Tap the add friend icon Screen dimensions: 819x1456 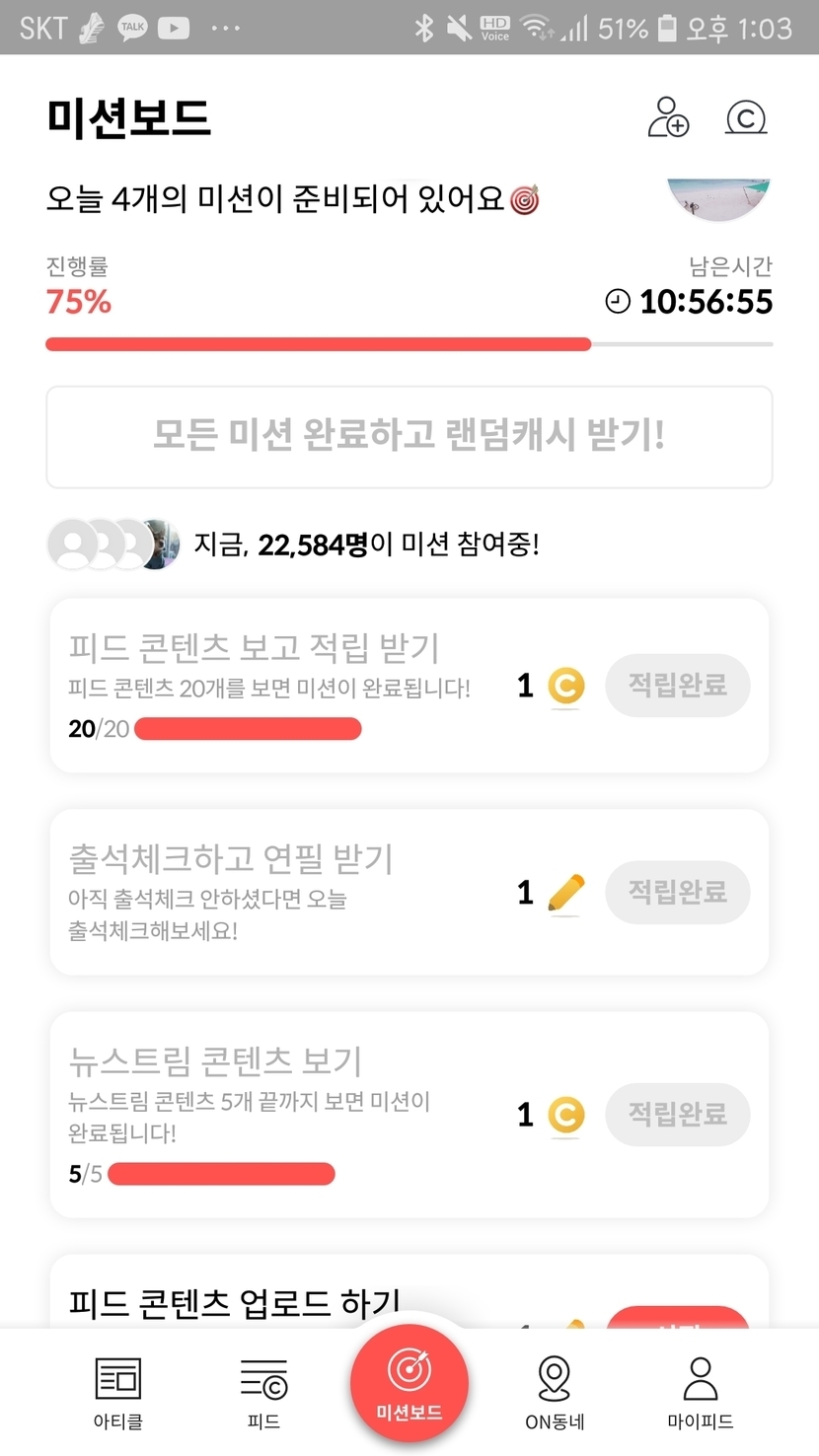click(x=668, y=117)
